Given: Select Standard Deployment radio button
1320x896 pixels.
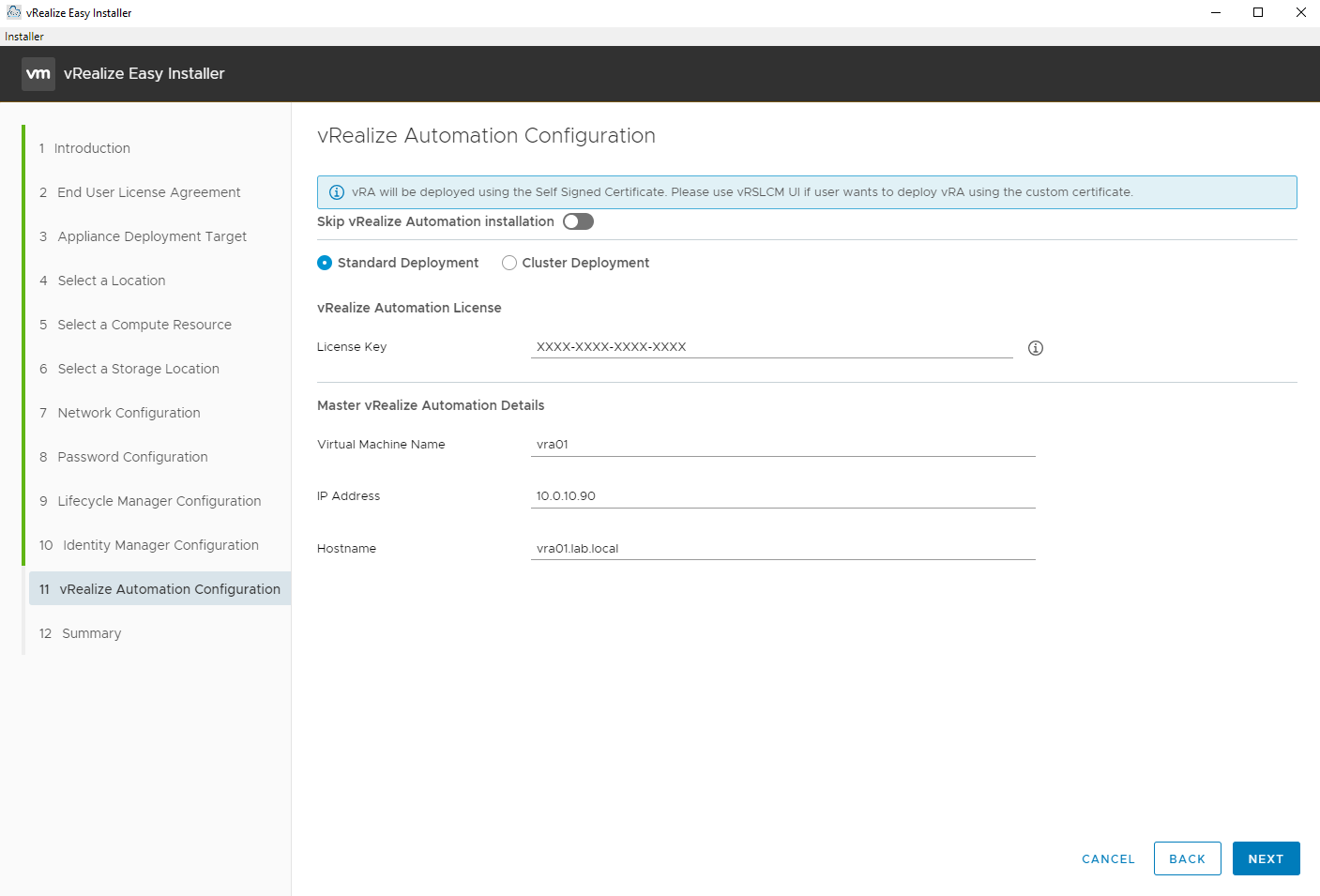Looking at the screenshot, I should click(x=325, y=263).
